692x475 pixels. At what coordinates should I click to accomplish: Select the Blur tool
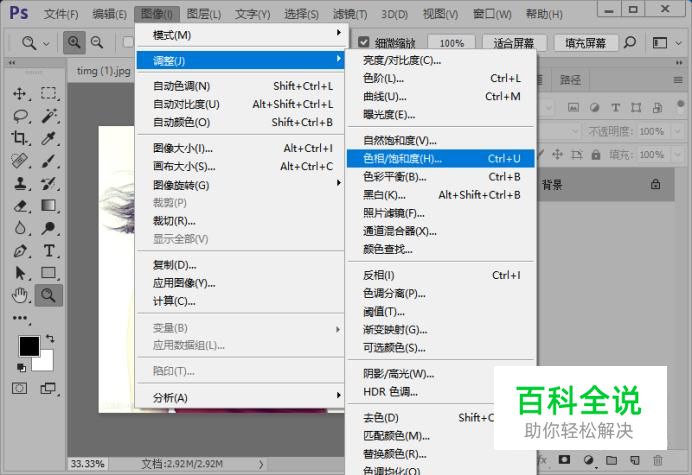(20, 228)
